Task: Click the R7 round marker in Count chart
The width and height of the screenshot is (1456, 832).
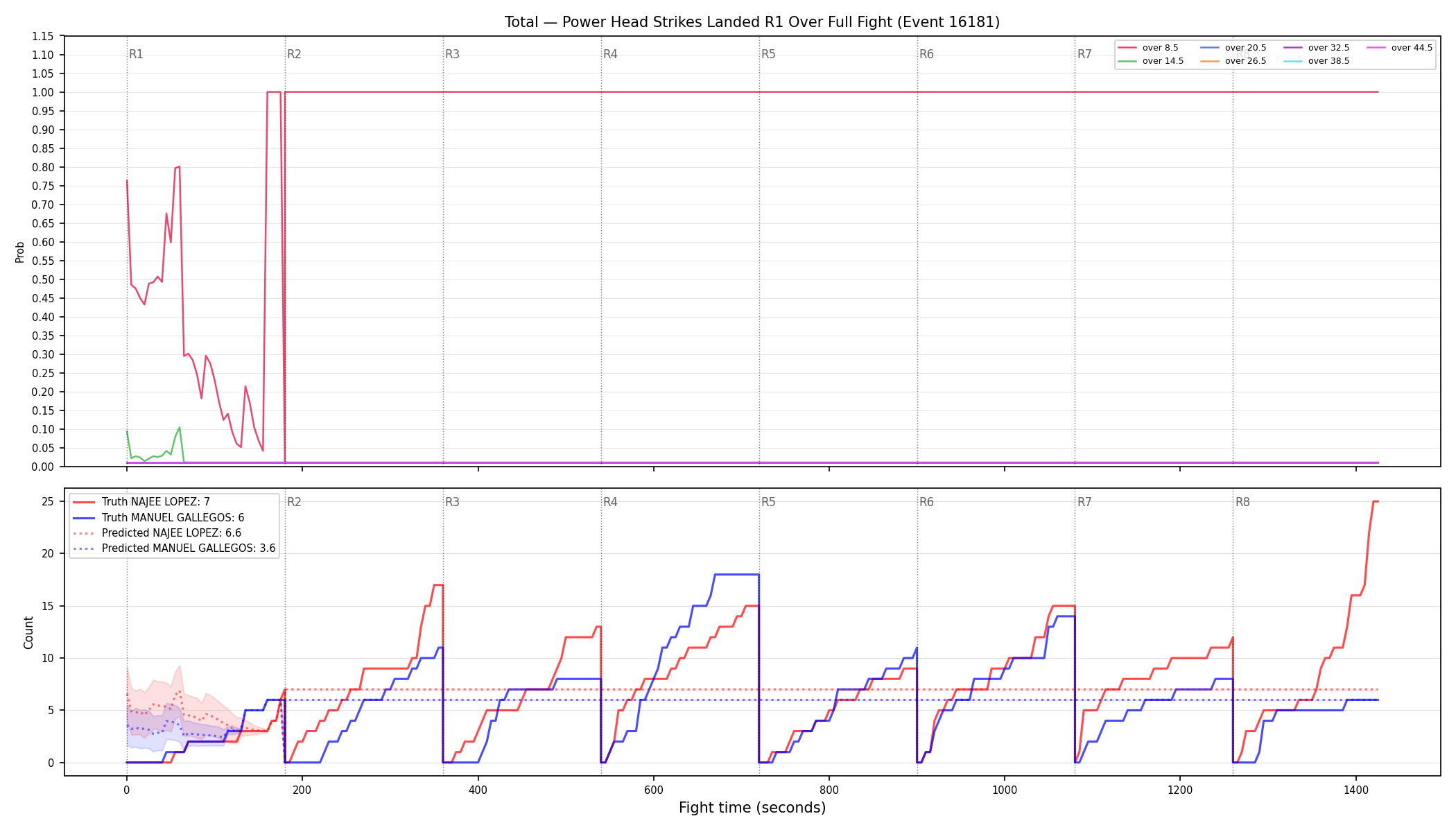Action: point(1084,502)
